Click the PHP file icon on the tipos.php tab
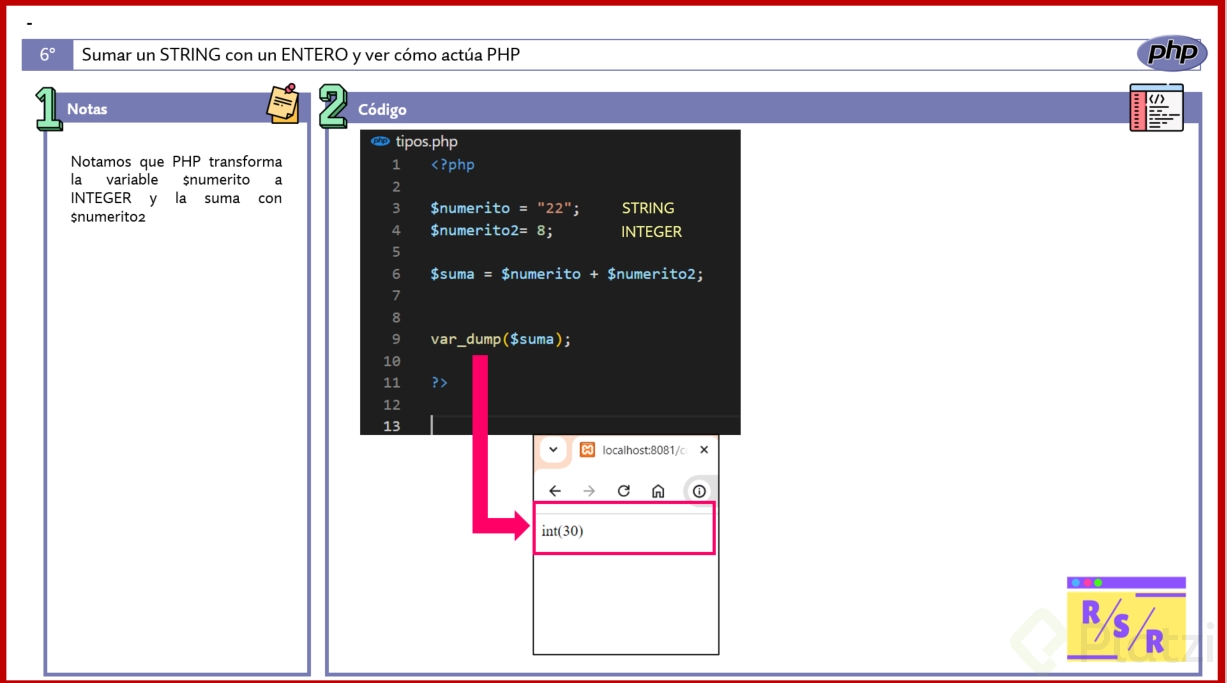Viewport: 1227px width, 683px height. click(x=380, y=142)
